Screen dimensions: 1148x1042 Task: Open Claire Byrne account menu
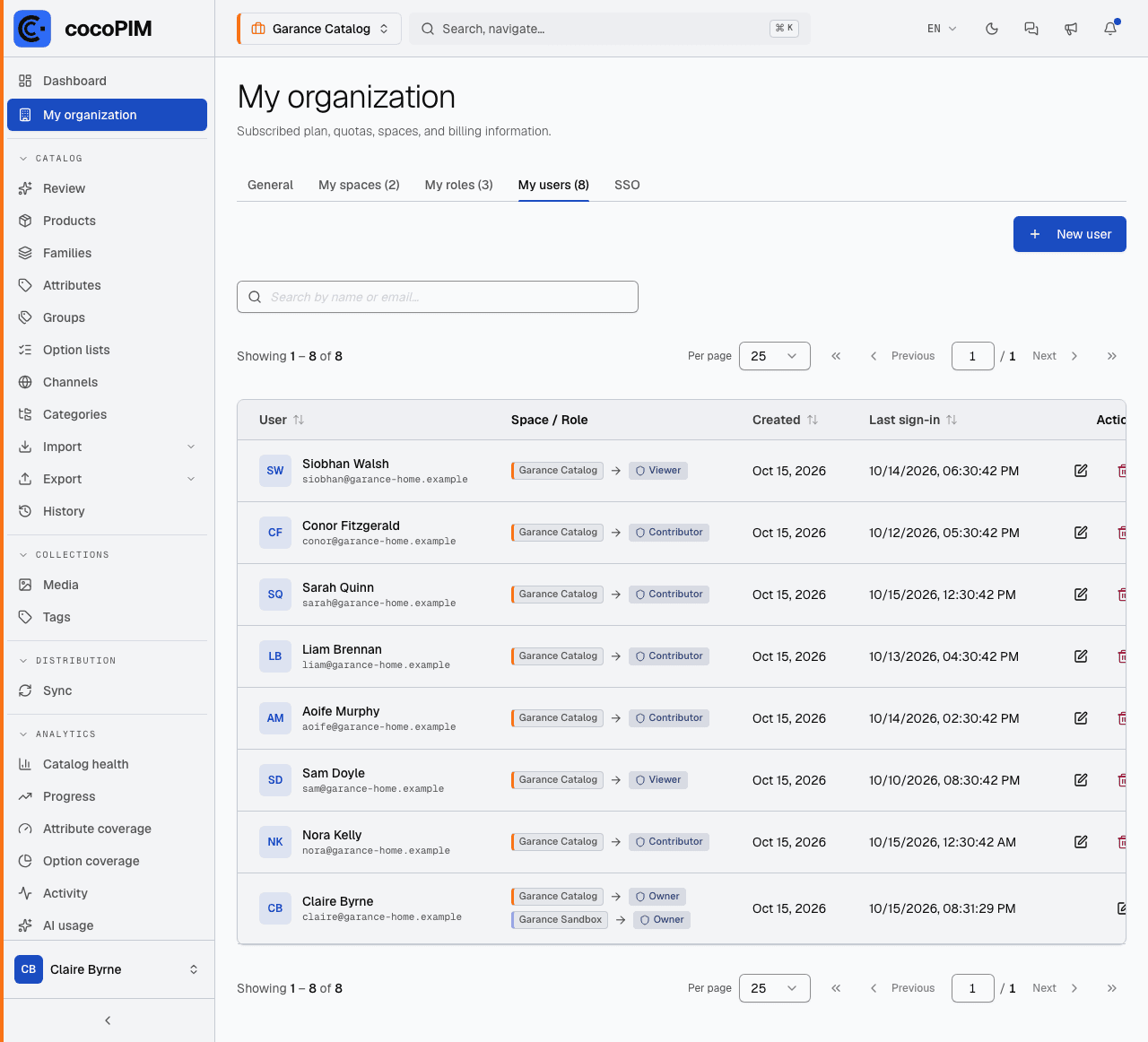pyautogui.click(x=108, y=969)
